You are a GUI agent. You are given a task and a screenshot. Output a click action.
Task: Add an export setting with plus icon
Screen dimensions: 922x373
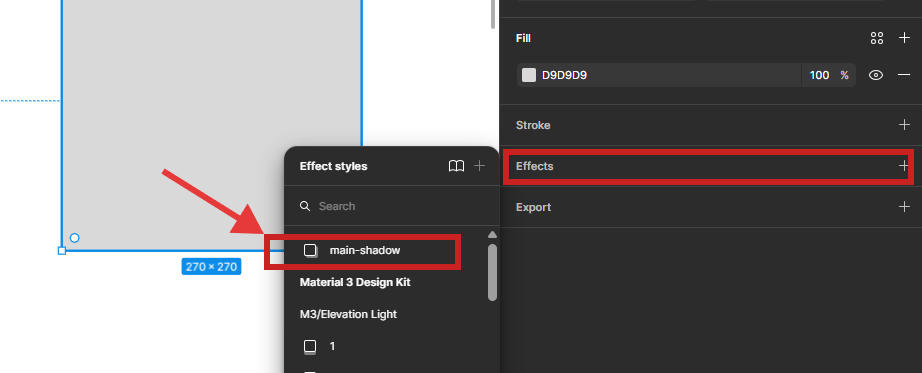click(904, 207)
